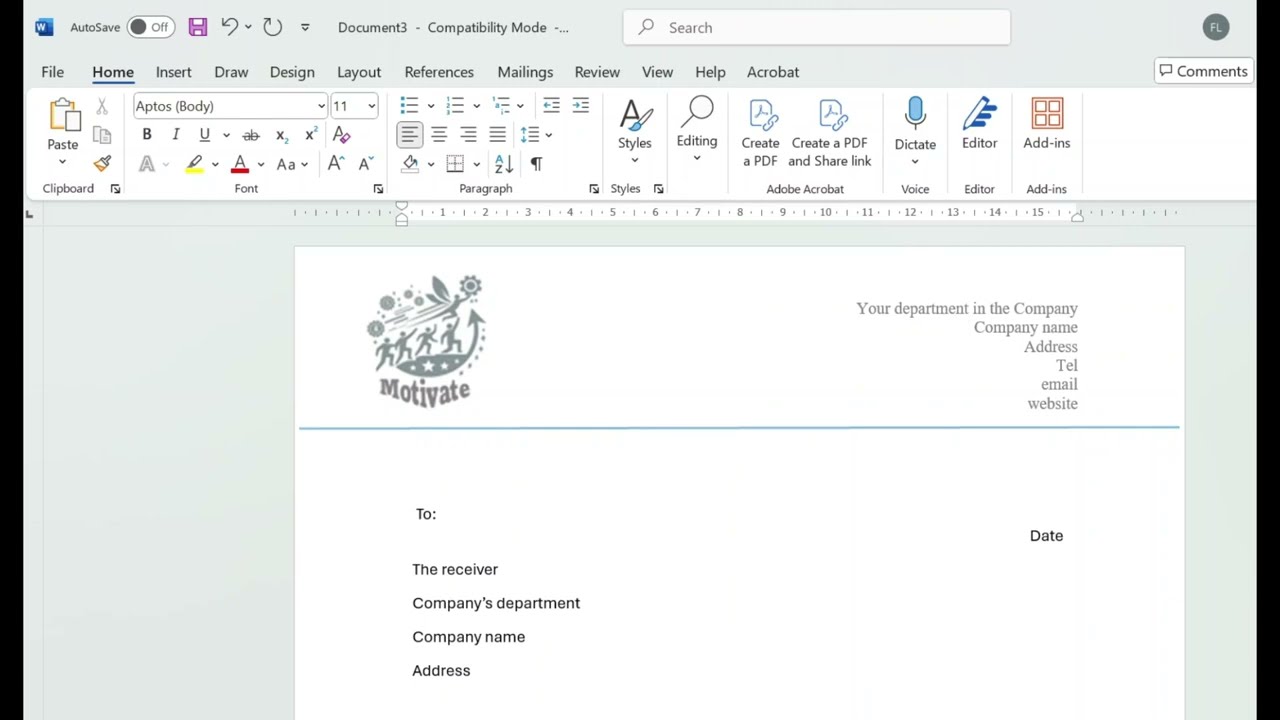This screenshot has height=720, width=1280.
Task: Open multilevel list dropdown
Action: pos(520,106)
